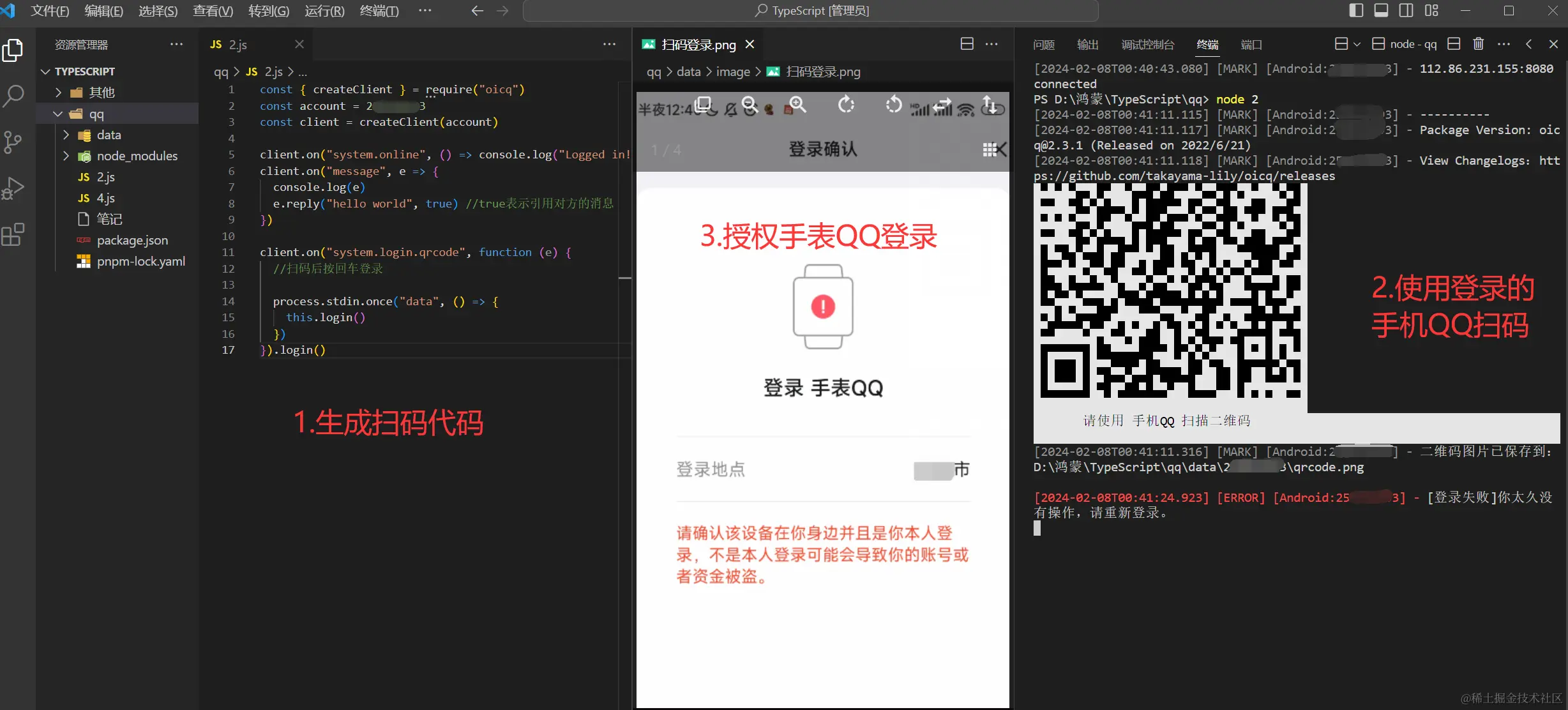Toggle the secondary sidebar
The image size is (1568, 710).
pos(1407,11)
